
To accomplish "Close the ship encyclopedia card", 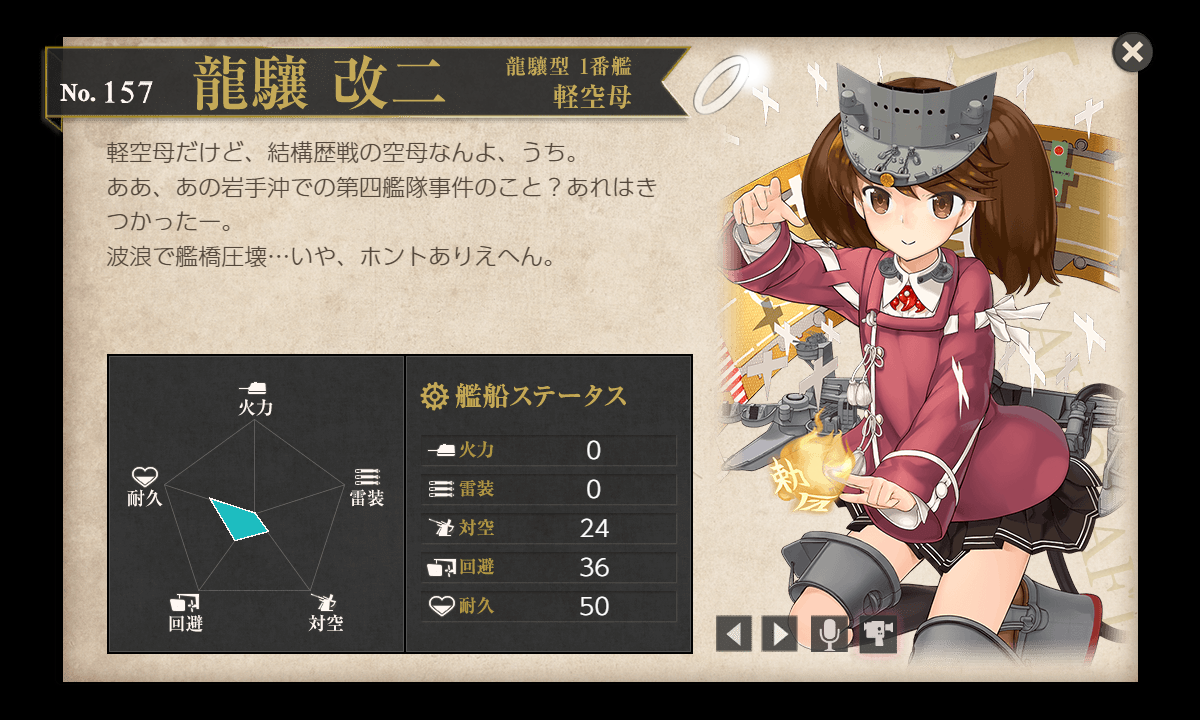I will click(1132, 52).
